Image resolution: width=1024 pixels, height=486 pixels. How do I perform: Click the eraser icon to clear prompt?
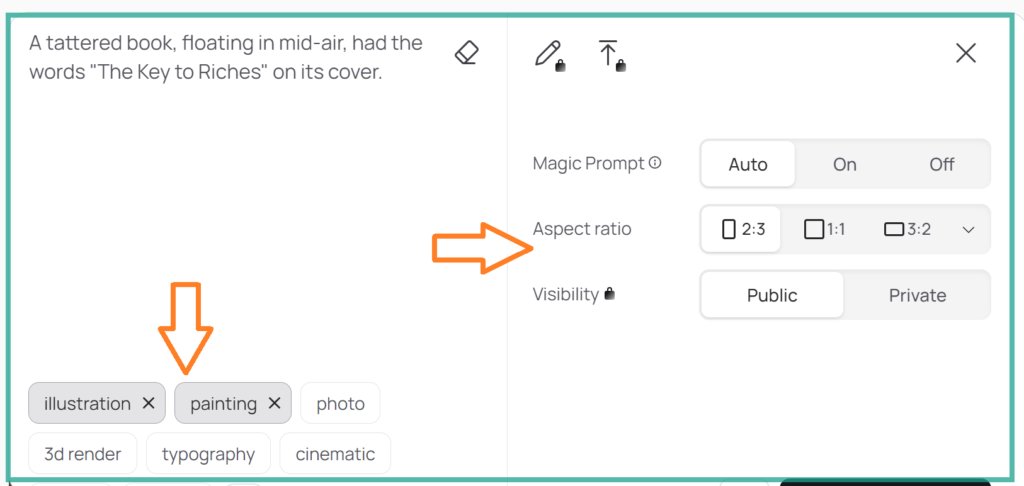[466, 53]
